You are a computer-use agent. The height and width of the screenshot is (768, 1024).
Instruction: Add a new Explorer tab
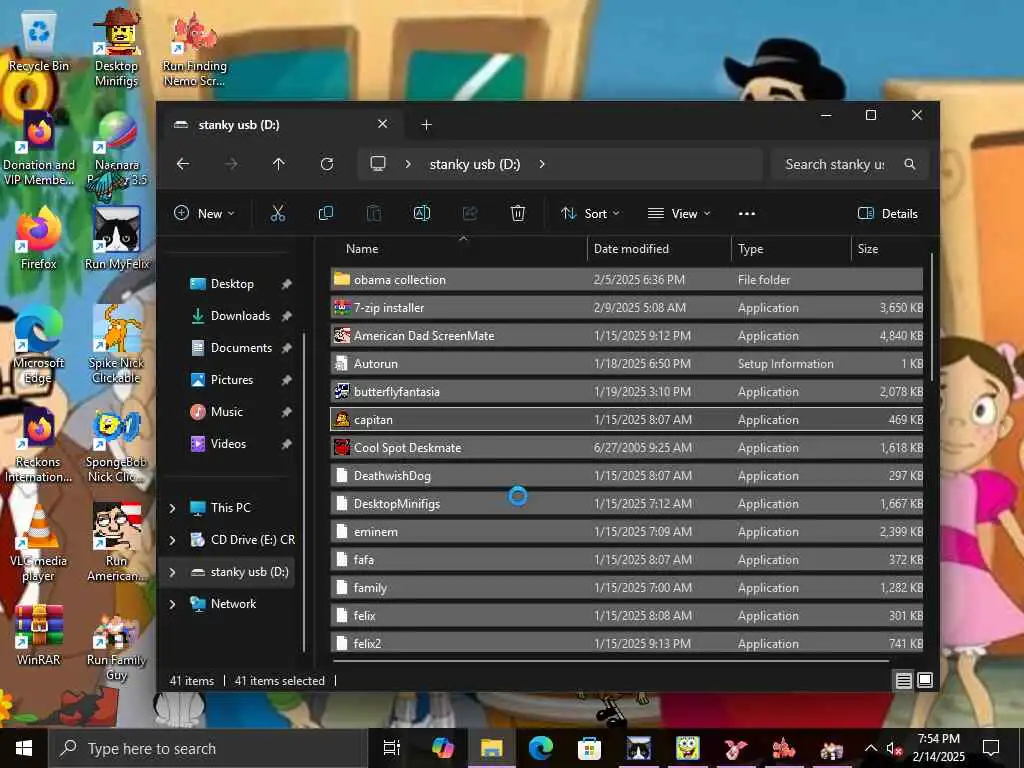(x=426, y=125)
